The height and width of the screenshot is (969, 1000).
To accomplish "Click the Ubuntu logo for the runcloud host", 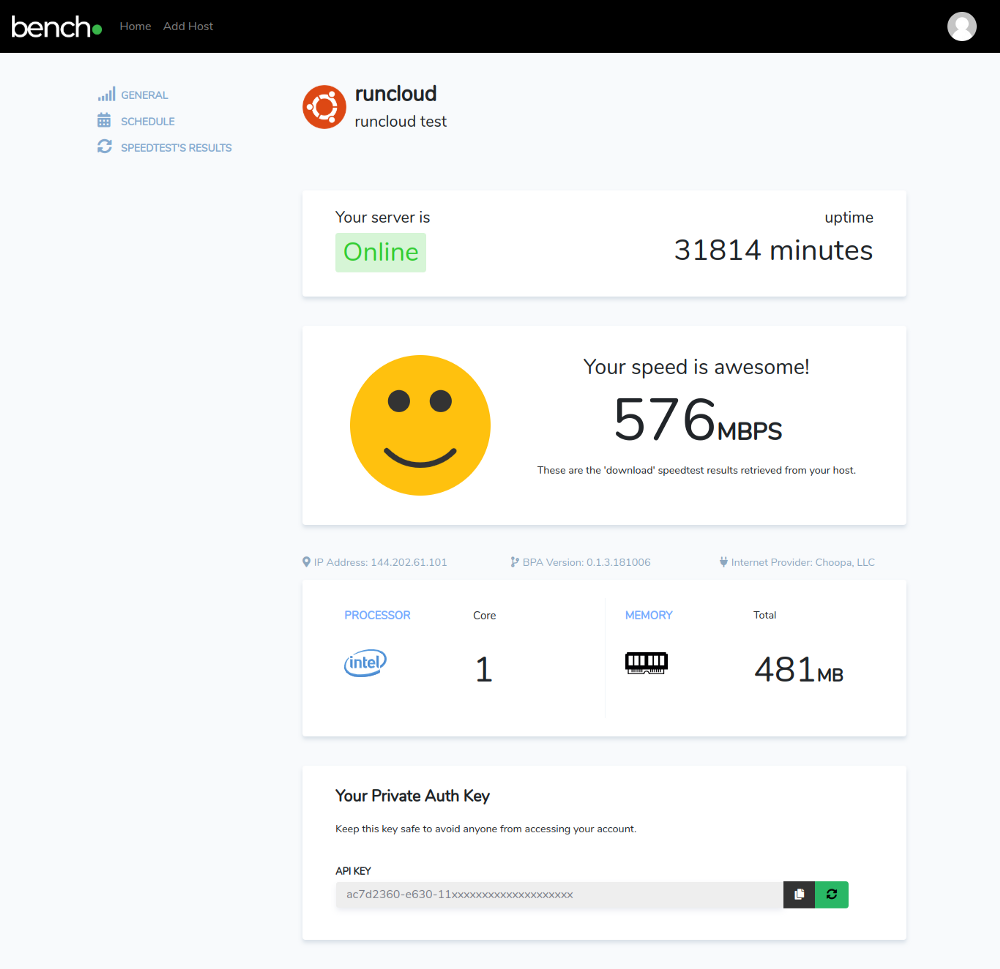I will tap(324, 107).
